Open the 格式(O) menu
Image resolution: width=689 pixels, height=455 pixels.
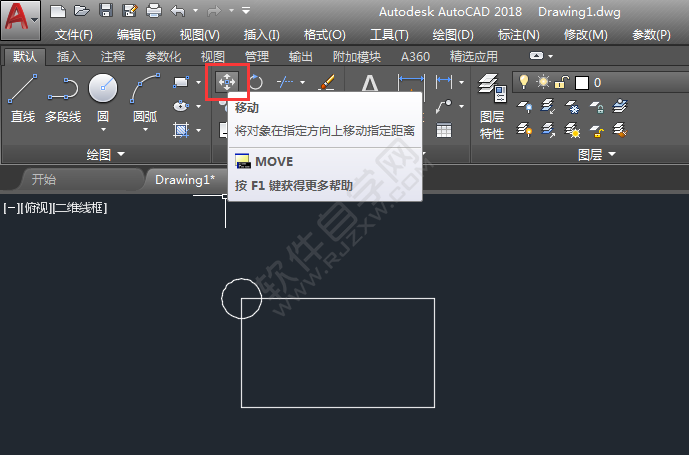coord(325,35)
